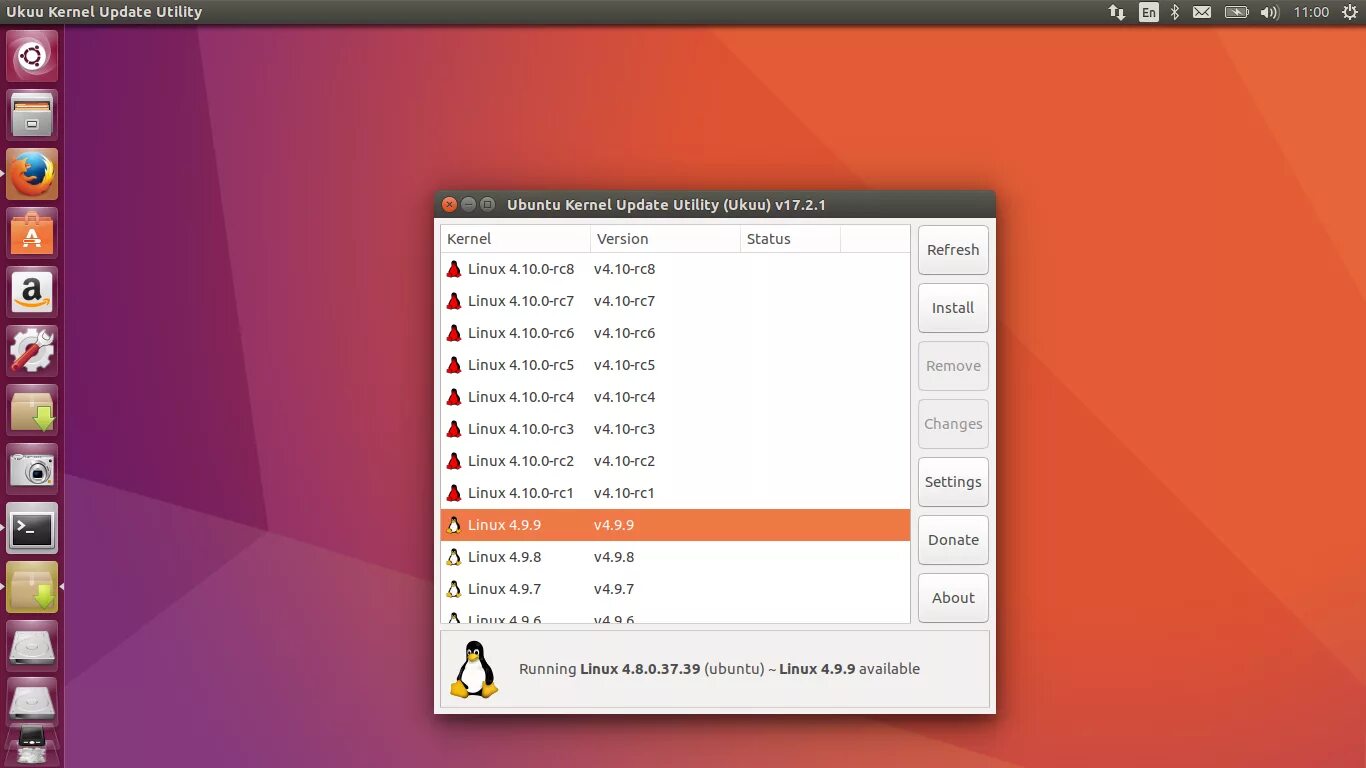Select the Linux 4.10.0-rc7 row
This screenshot has width=1366, height=768.
tap(675, 301)
